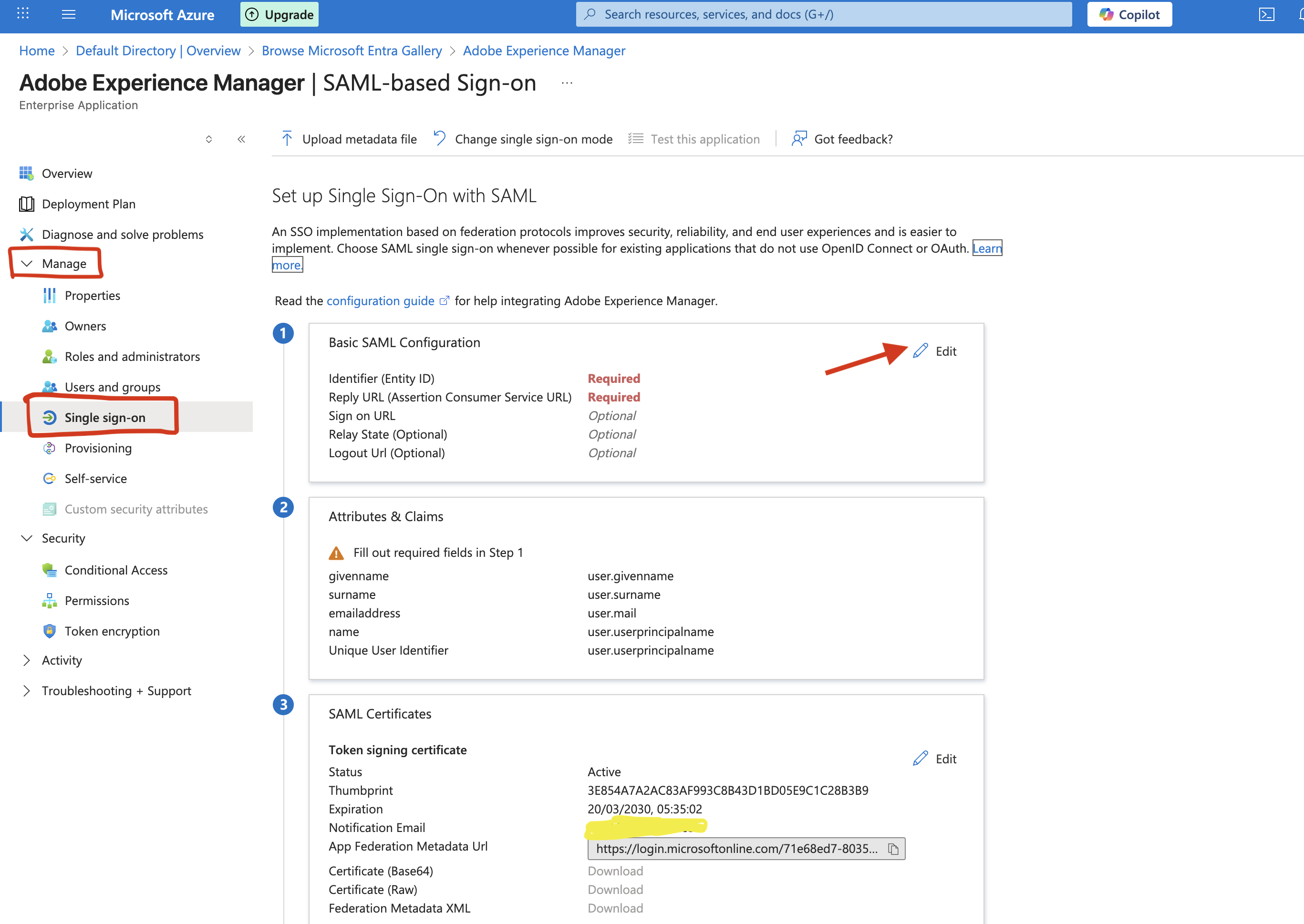Focus the resource search box
1304x924 pixels.
click(x=824, y=14)
